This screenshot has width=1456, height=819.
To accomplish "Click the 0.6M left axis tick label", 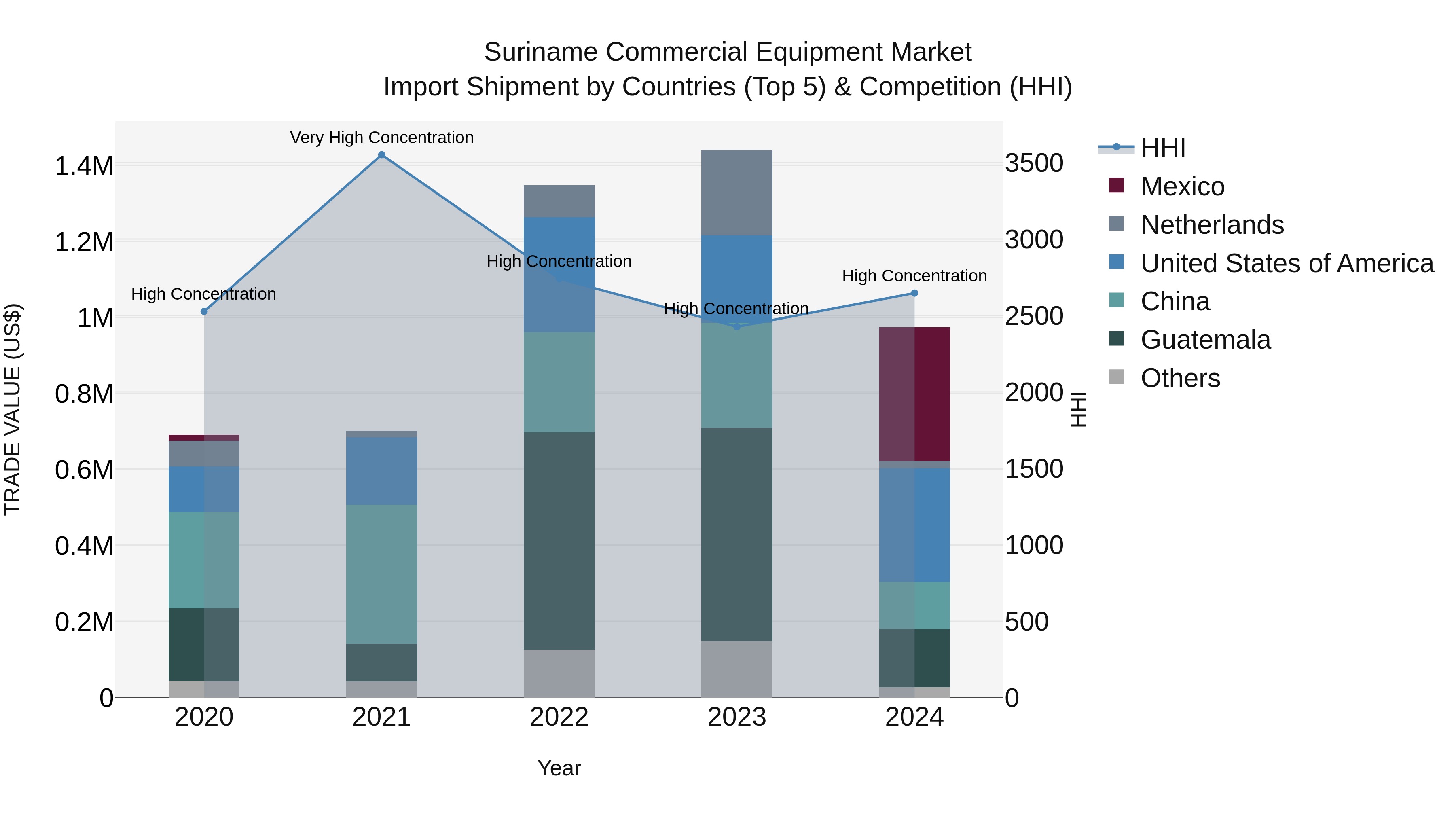I will (x=84, y=470).
